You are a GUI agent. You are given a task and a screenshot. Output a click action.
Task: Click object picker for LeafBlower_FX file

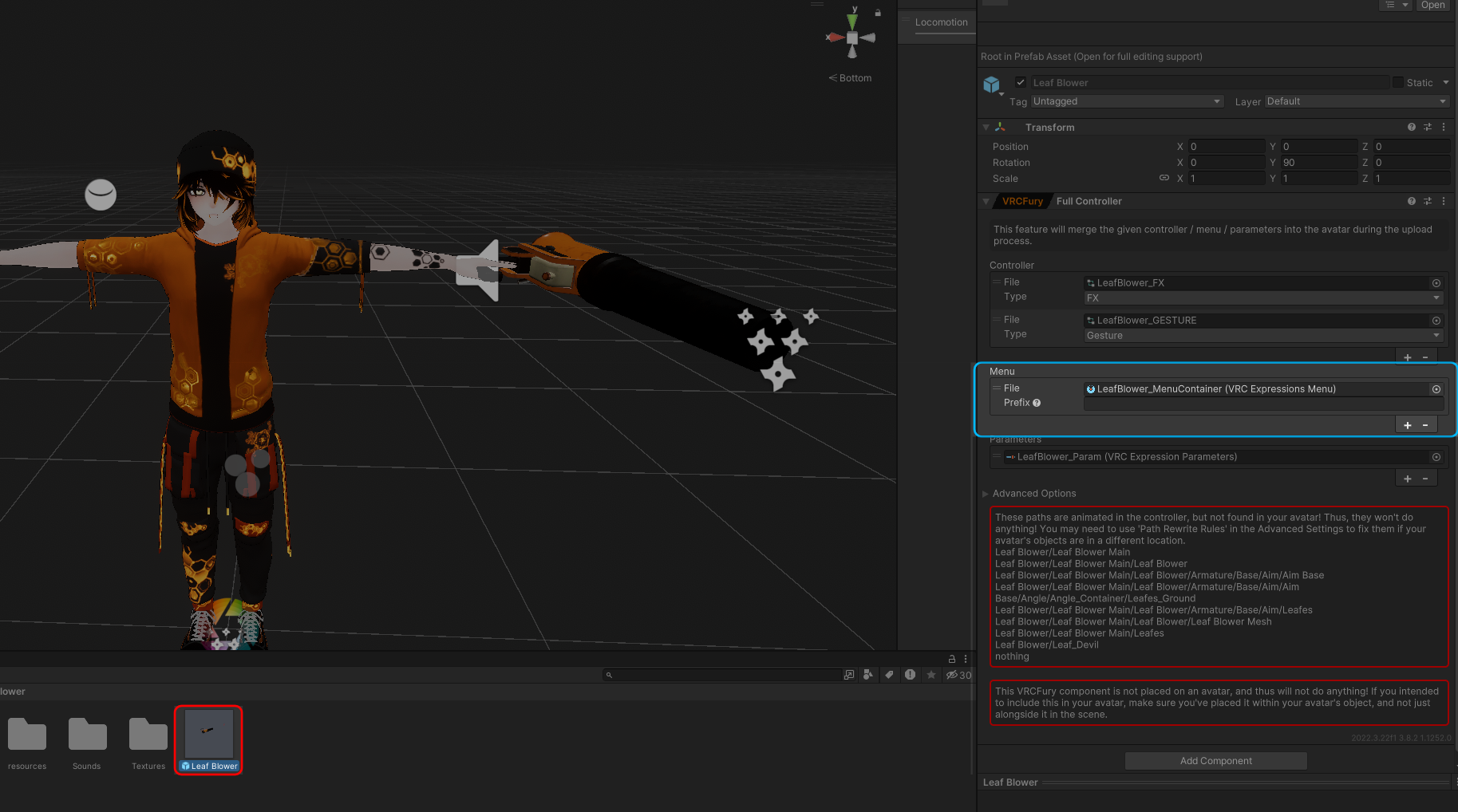click(x=1436, y=283)
